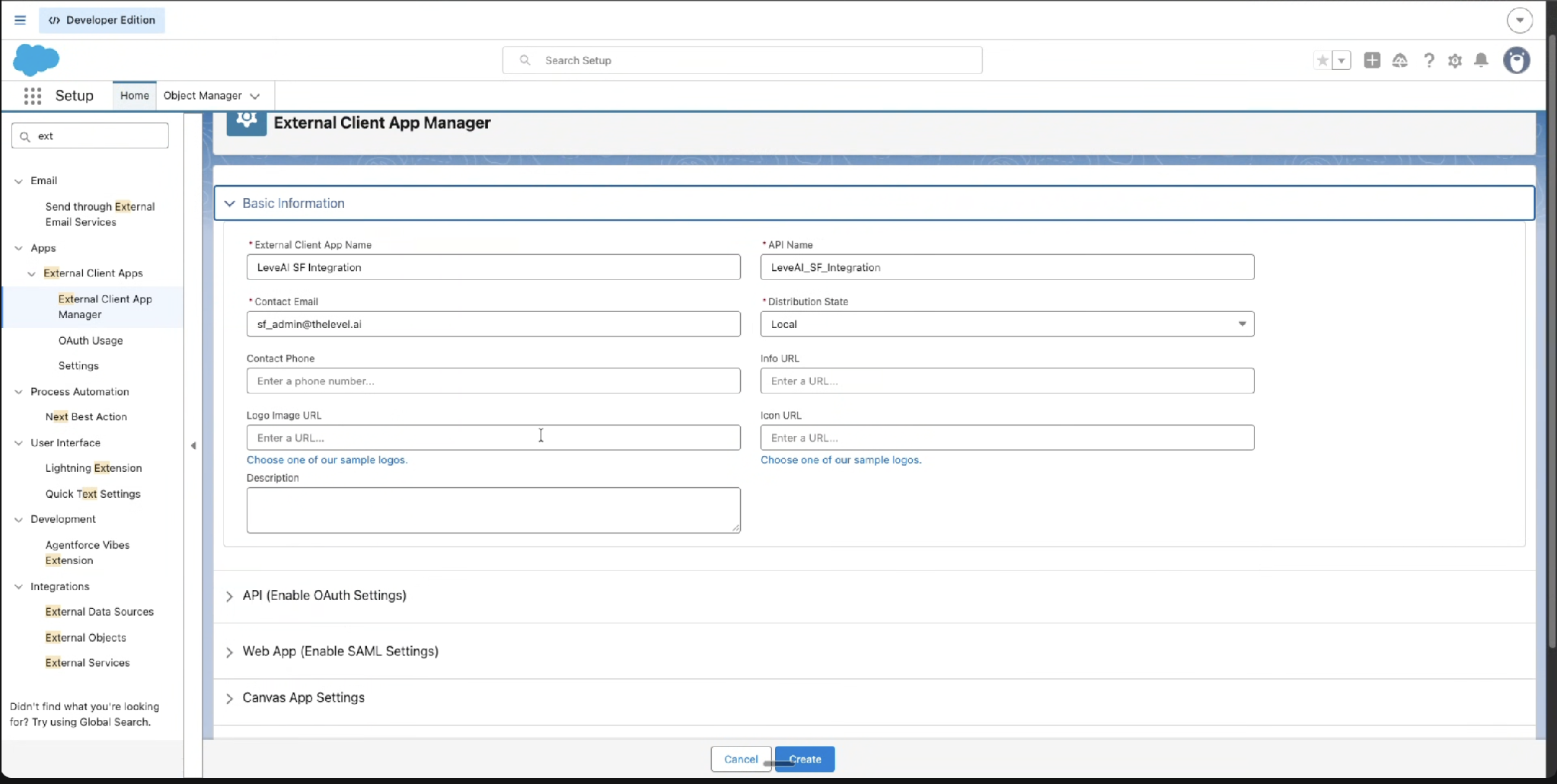Open the Distribution State dropdown
The width and height of the screenshot is (1557, 784).
[1007, 324]
